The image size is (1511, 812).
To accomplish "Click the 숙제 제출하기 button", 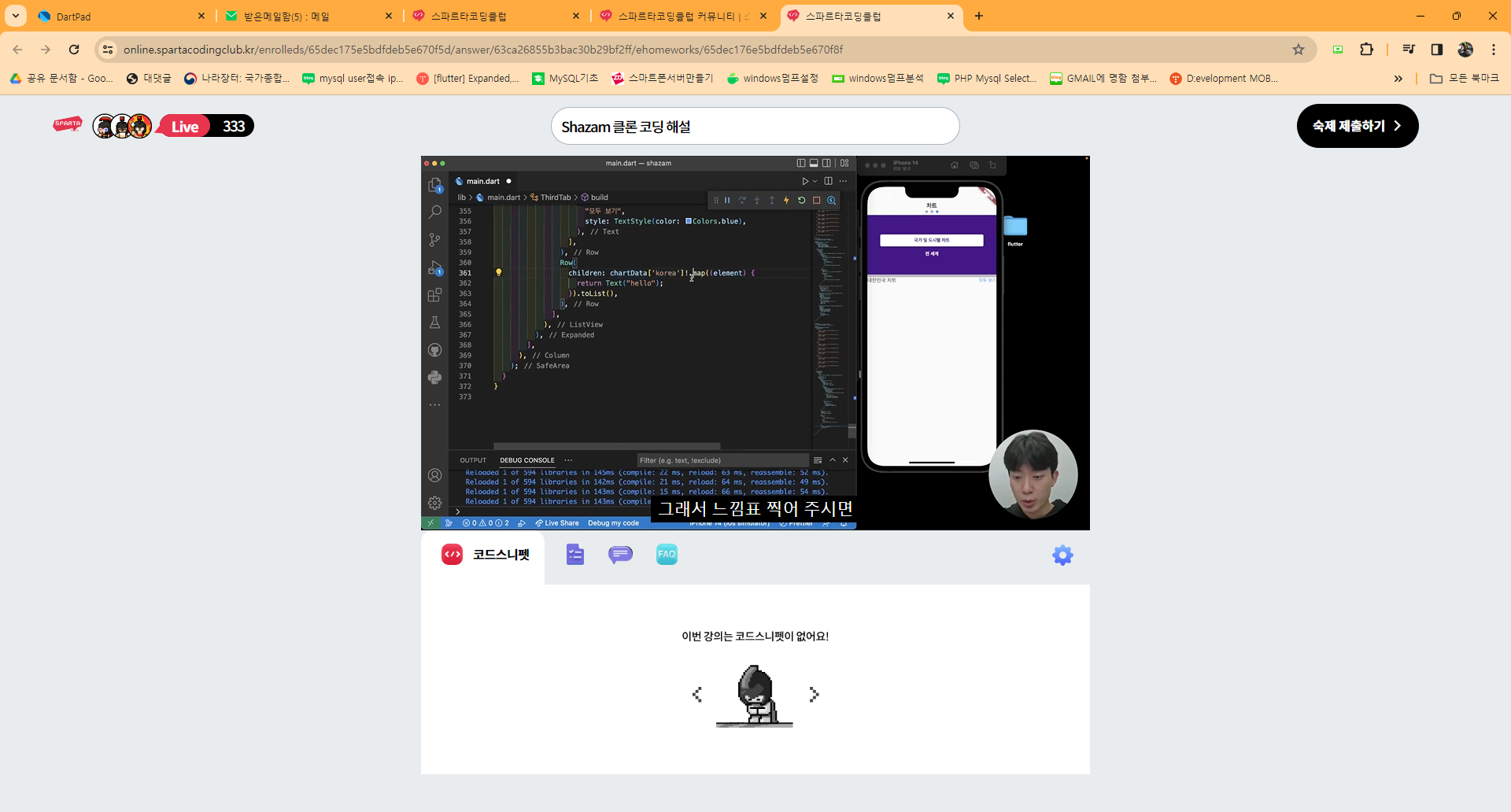I will 1357,126.
